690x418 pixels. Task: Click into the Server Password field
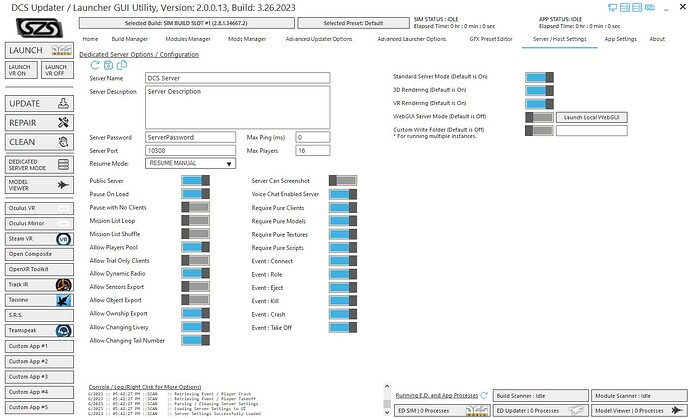pyautogui.click(x=191, y=137)
